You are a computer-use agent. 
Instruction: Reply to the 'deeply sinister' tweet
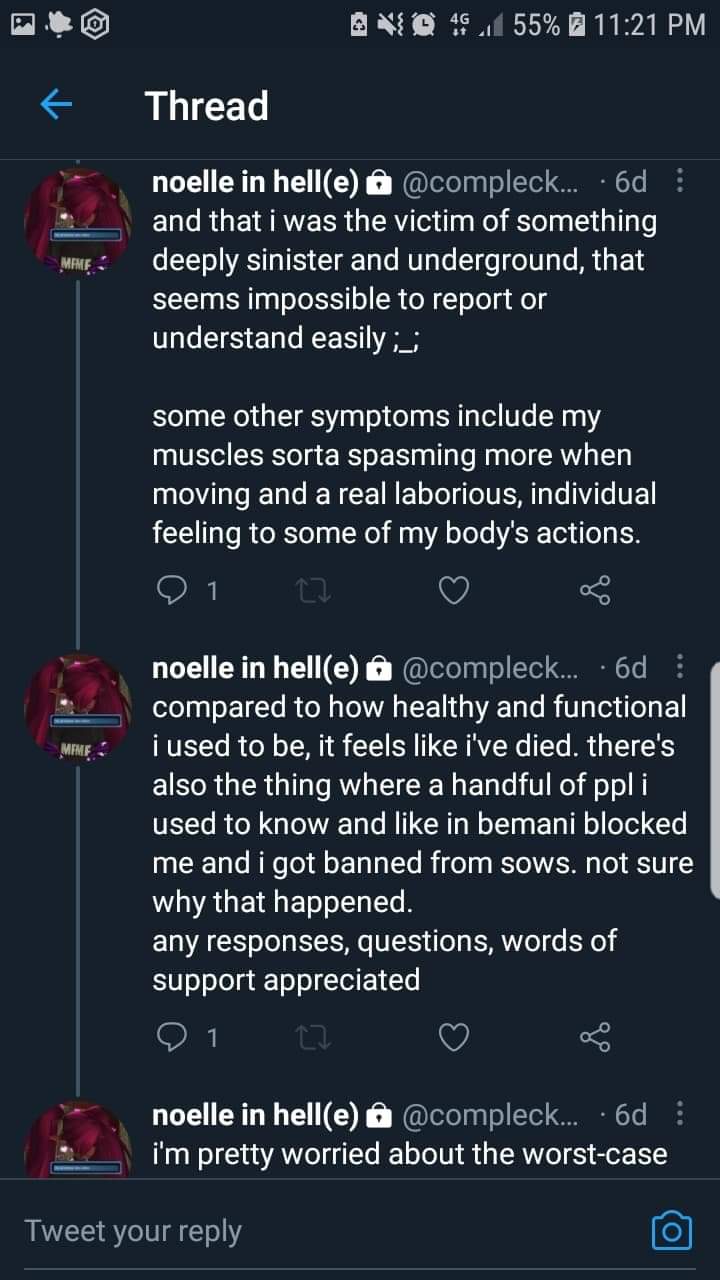tap(172, 591)
